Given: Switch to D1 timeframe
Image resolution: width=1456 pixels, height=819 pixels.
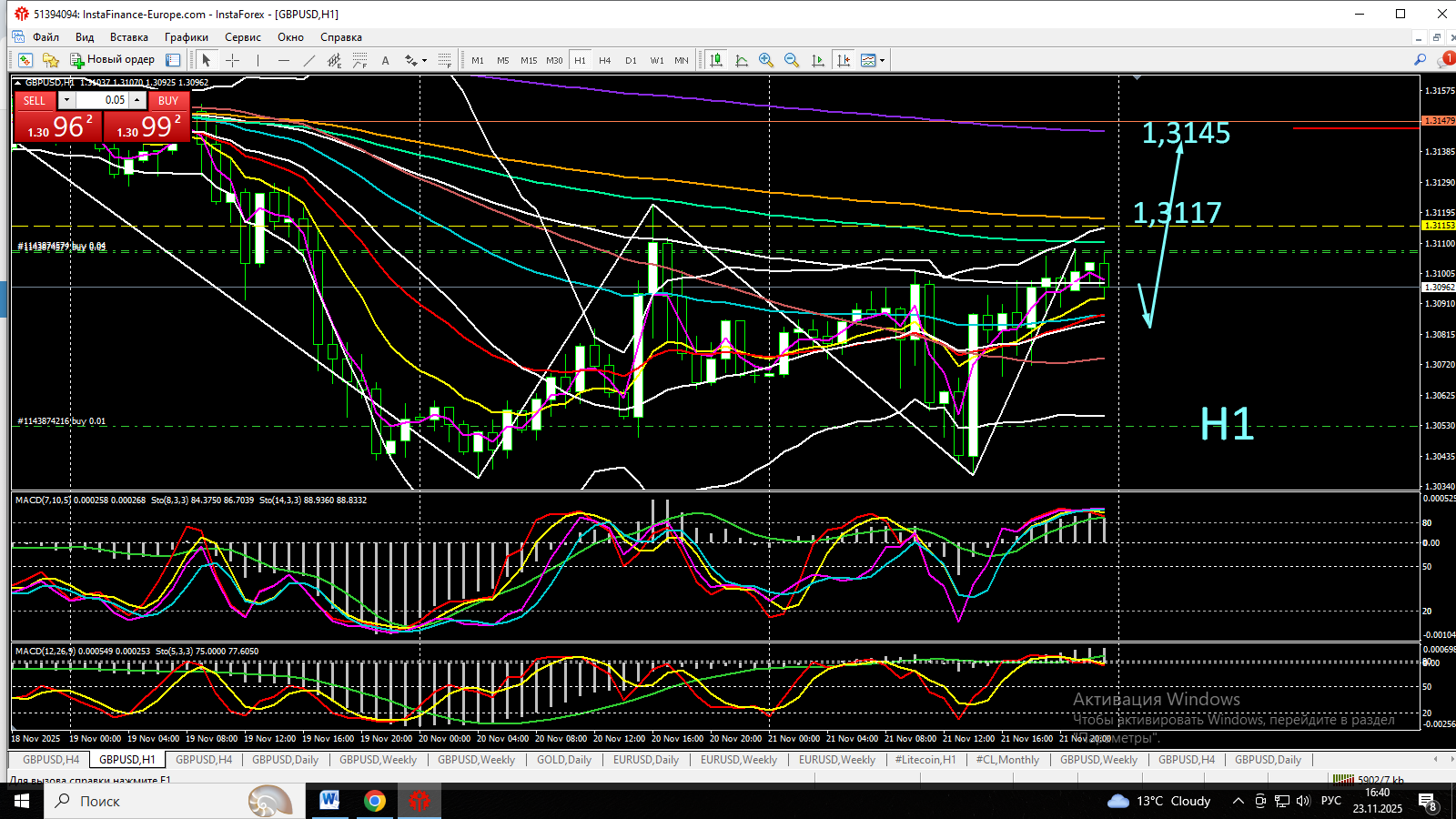Looking at the screenshot, I should [x=631, y=60].
